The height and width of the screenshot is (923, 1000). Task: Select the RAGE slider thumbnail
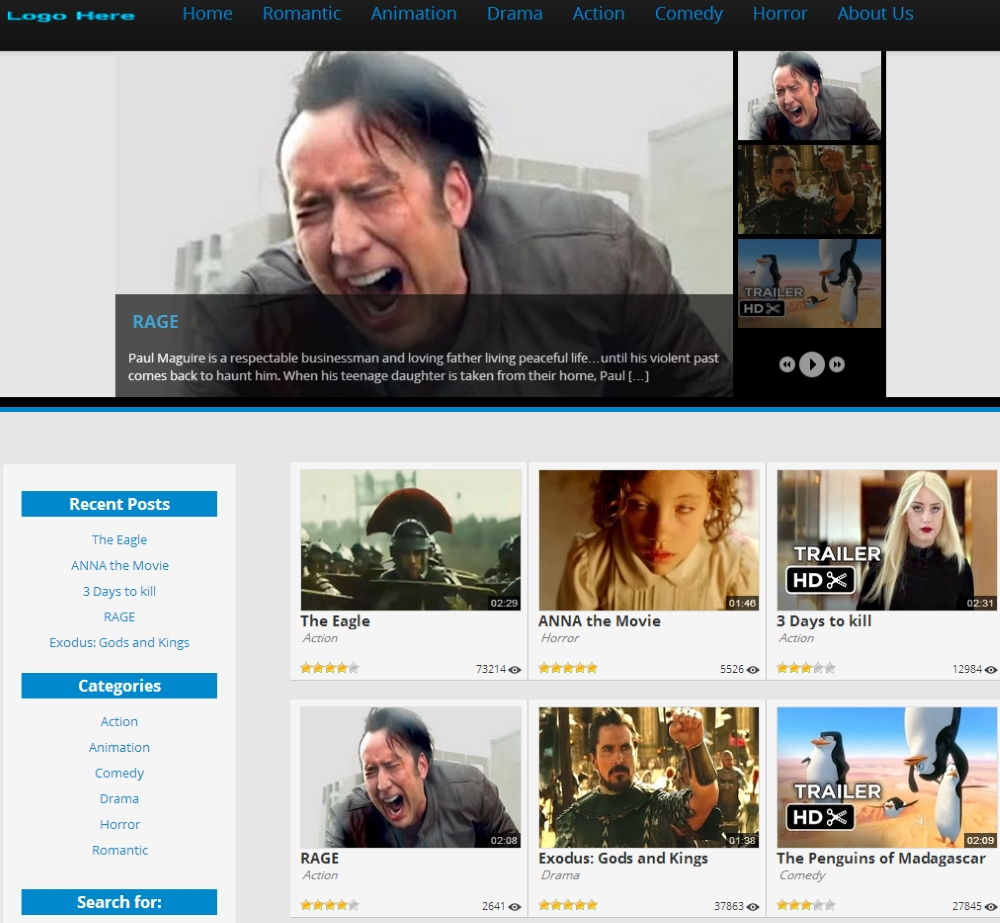(809, 96)
